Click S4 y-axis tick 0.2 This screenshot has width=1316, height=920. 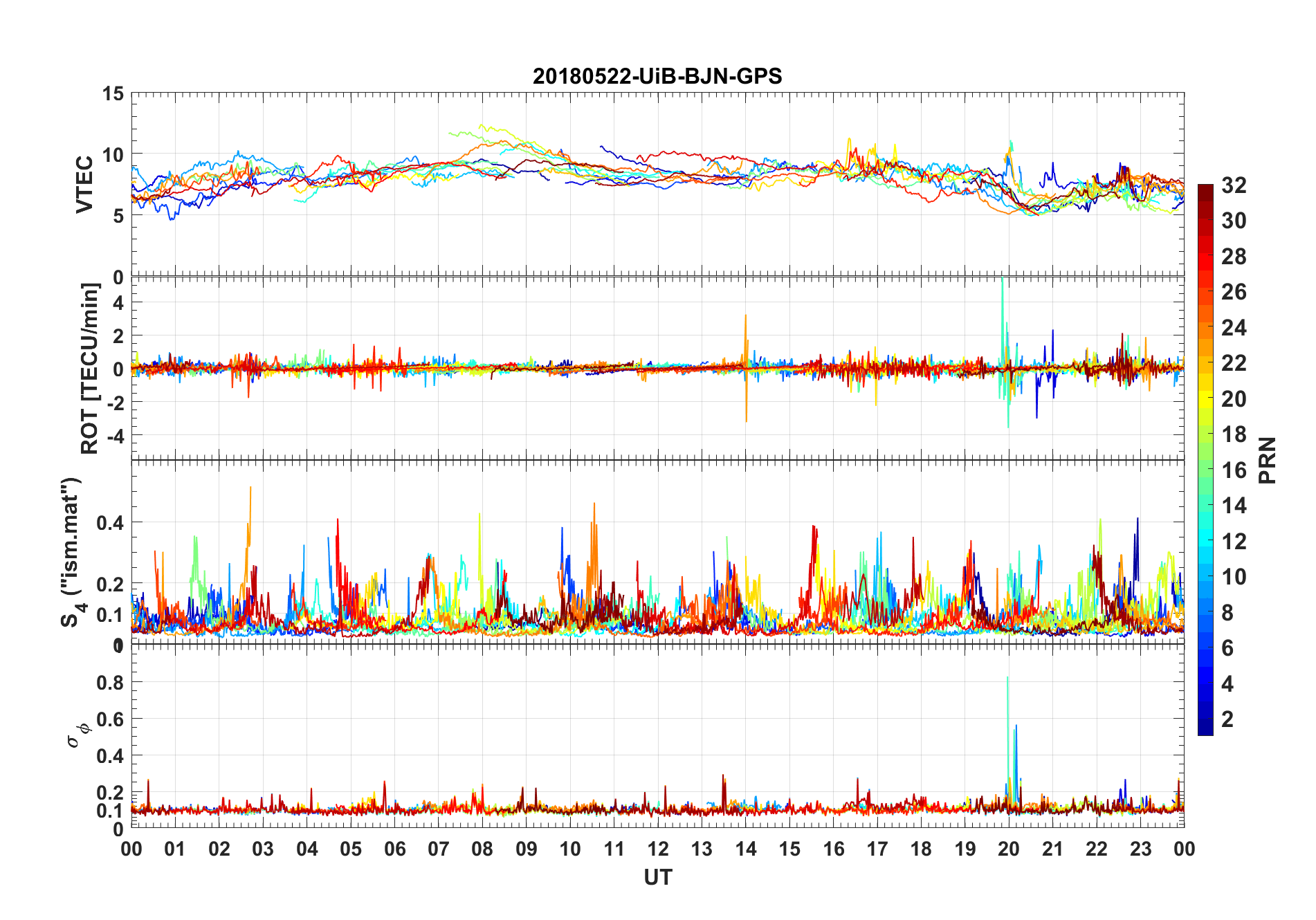click(x=110, y=585)
